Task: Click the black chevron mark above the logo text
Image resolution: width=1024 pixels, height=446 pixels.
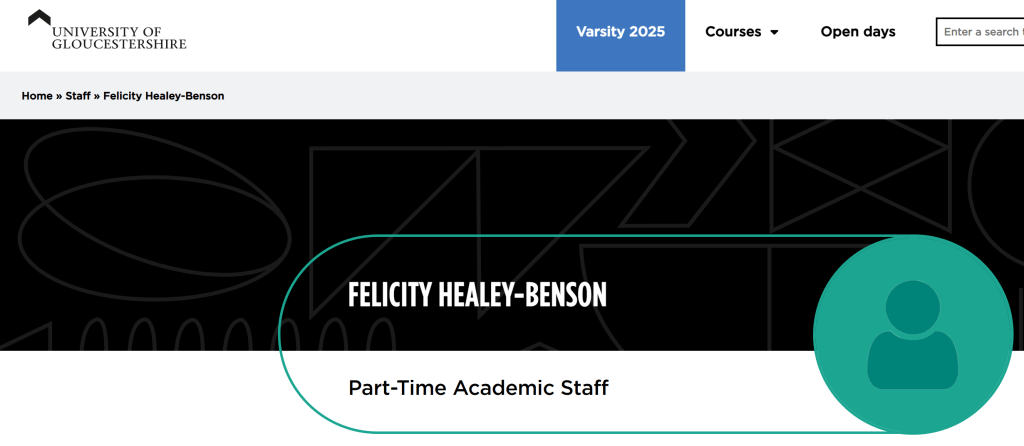Action: click(40, 17)
